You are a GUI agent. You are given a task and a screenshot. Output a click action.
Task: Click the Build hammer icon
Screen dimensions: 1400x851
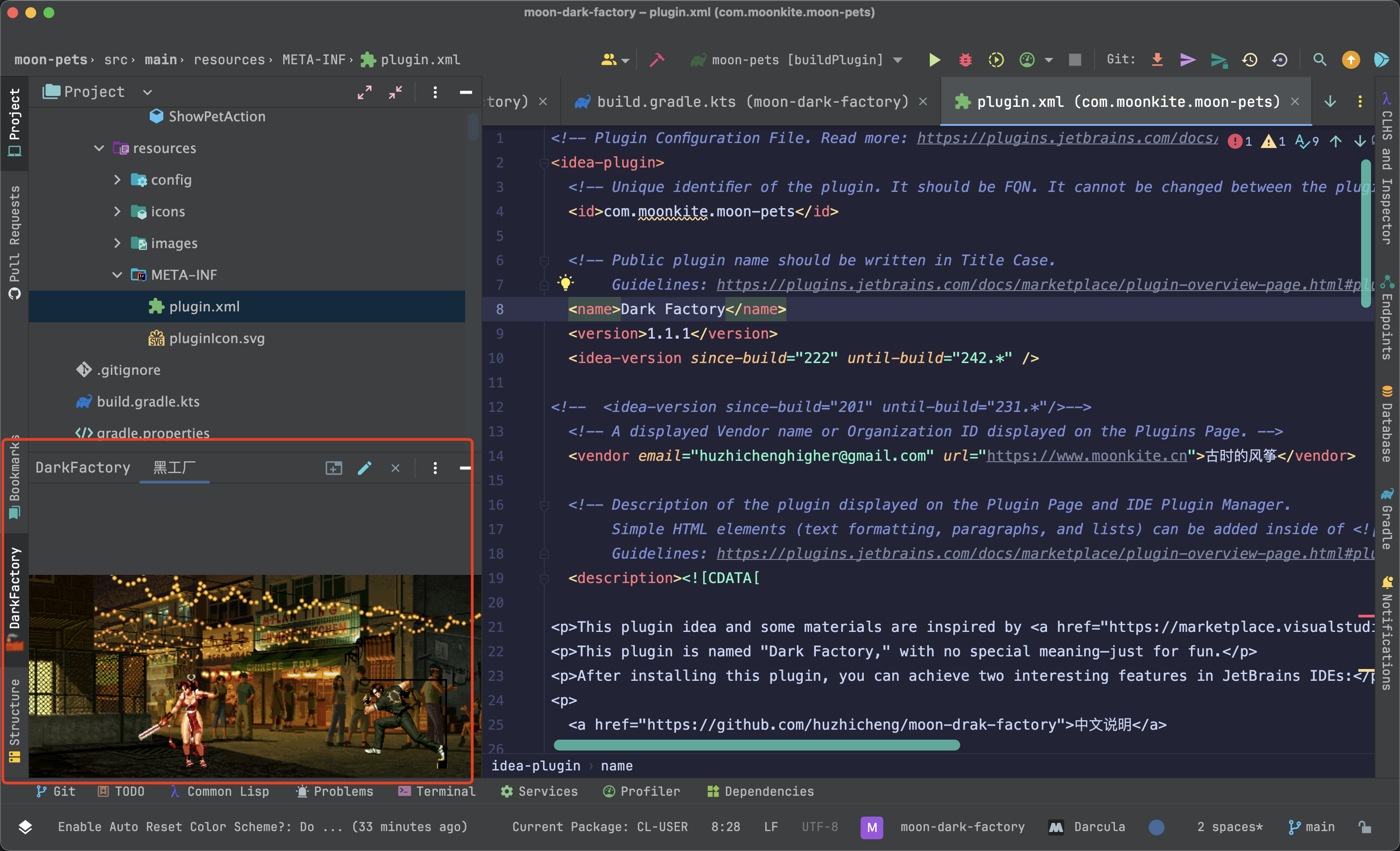(657, 60)
